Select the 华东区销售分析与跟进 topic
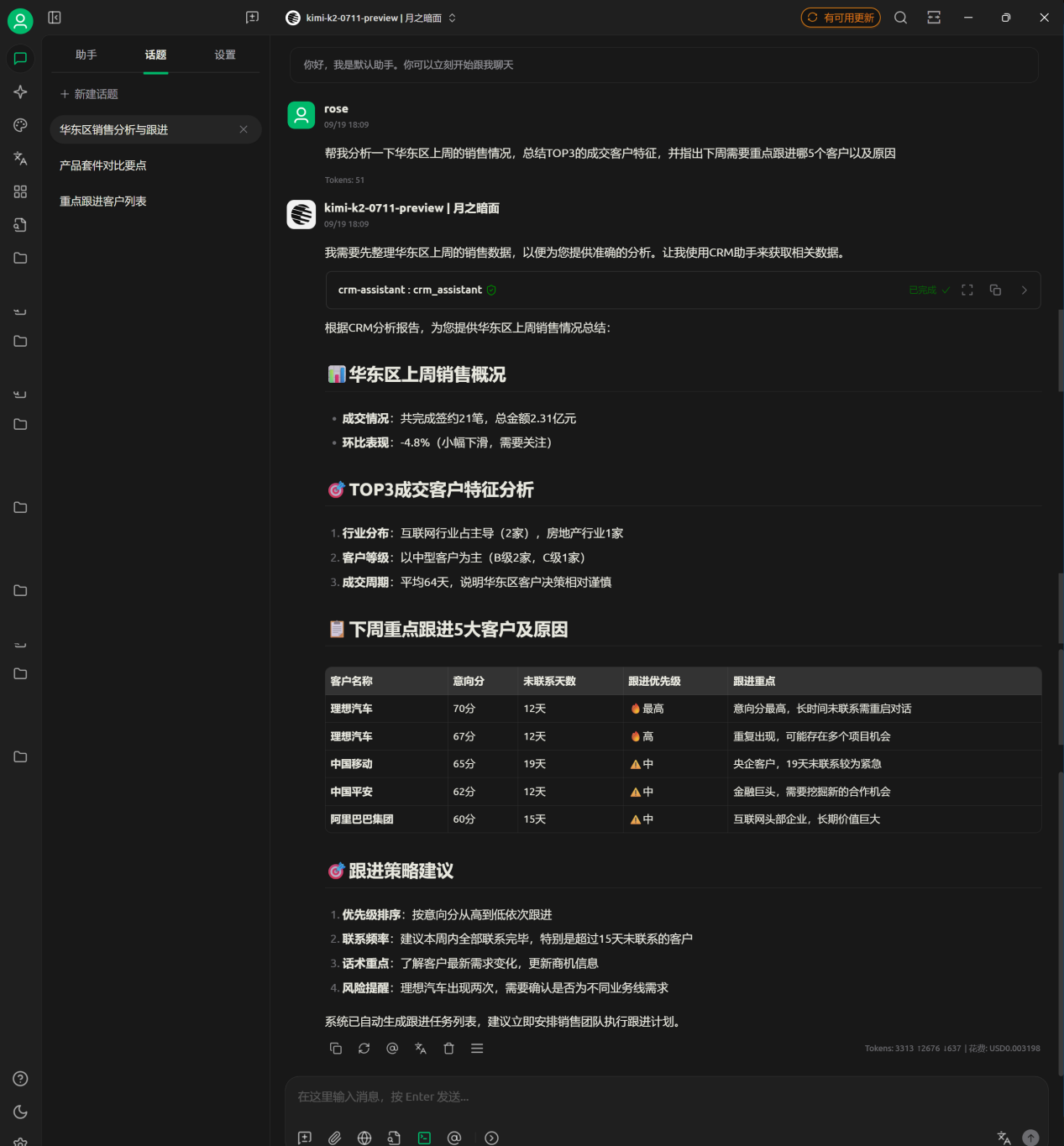 click(155, 129)
